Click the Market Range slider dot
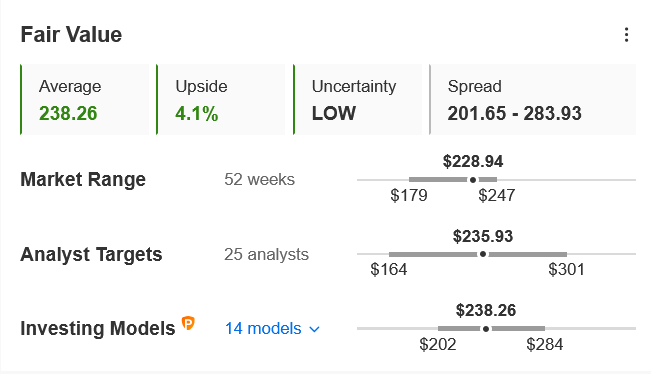 pyautogui.click(x=473, y=180)
